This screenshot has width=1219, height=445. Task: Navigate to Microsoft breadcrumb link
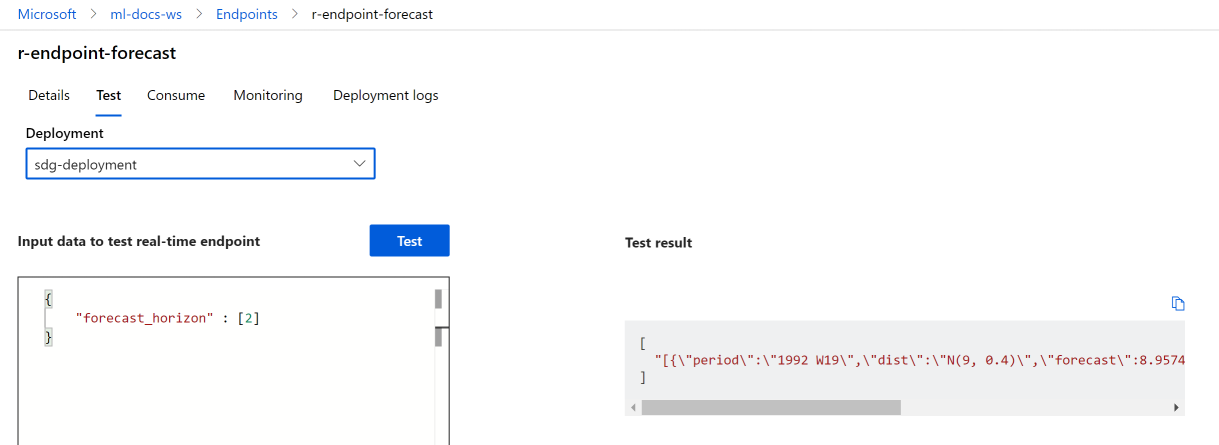[x=47, y=15]
